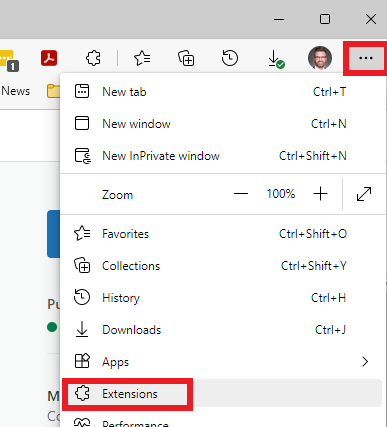Viewport: 387px width, 427px height.
Task: Click the 100% zoom level text
Action: pos(281,194)
